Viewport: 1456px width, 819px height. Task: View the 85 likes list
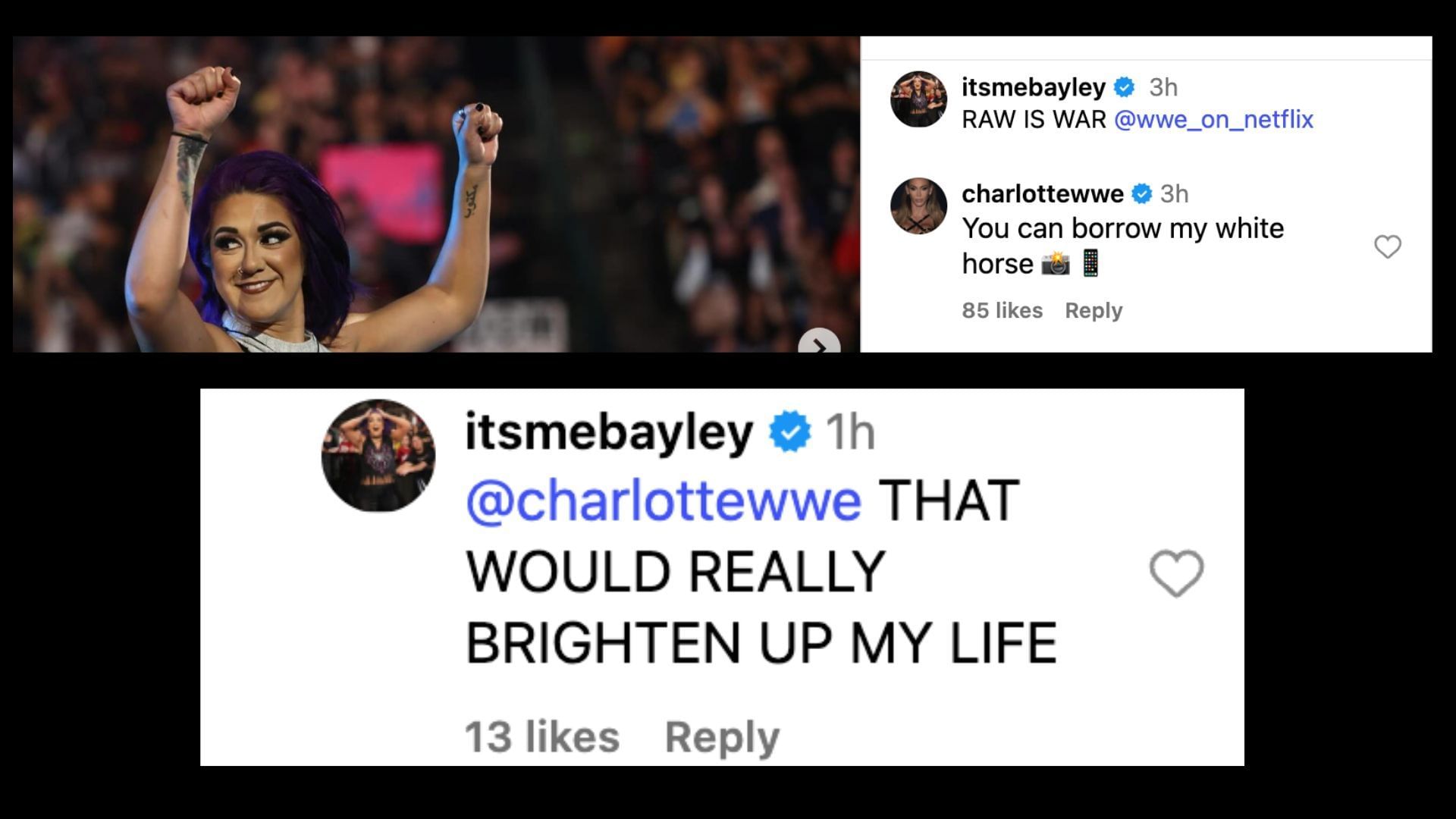1002,310
